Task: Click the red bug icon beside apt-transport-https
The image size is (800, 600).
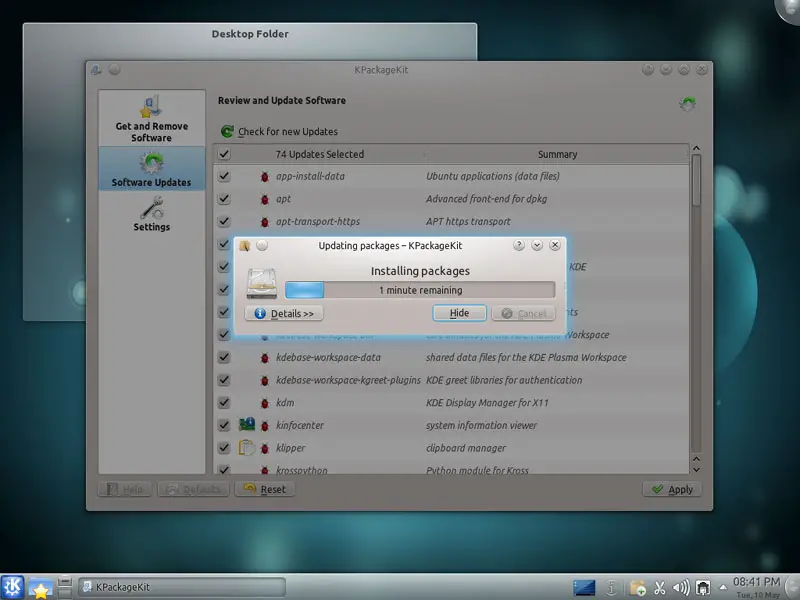Action: click(x=264, y=221)
